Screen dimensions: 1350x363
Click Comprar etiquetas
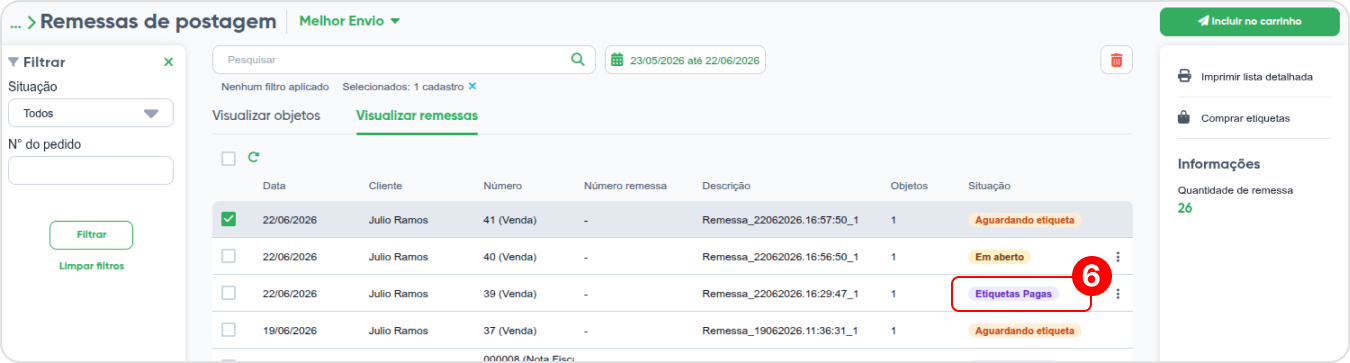[1245, 118]
